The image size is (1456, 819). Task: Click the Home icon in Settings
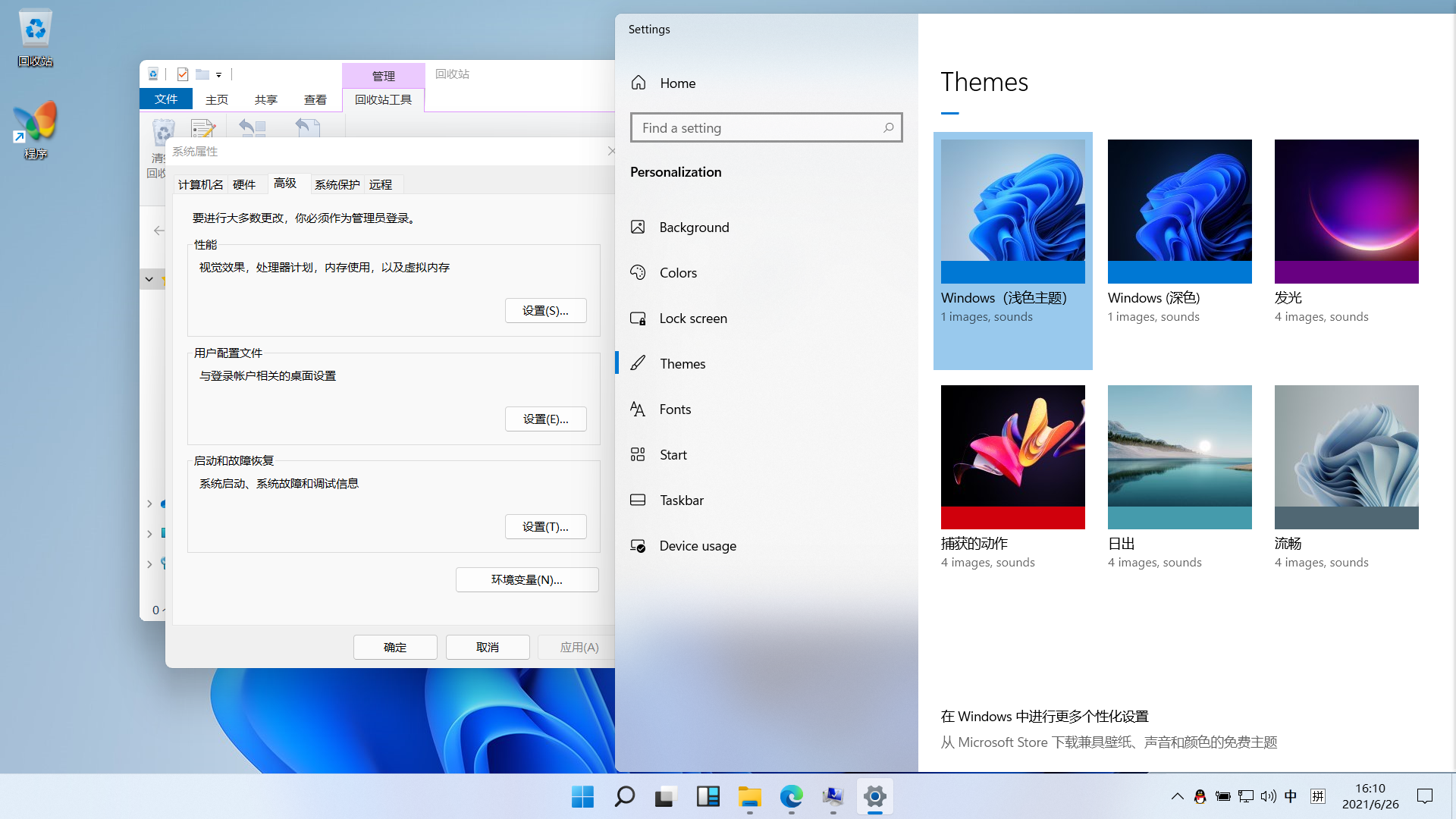click(639, 83)
